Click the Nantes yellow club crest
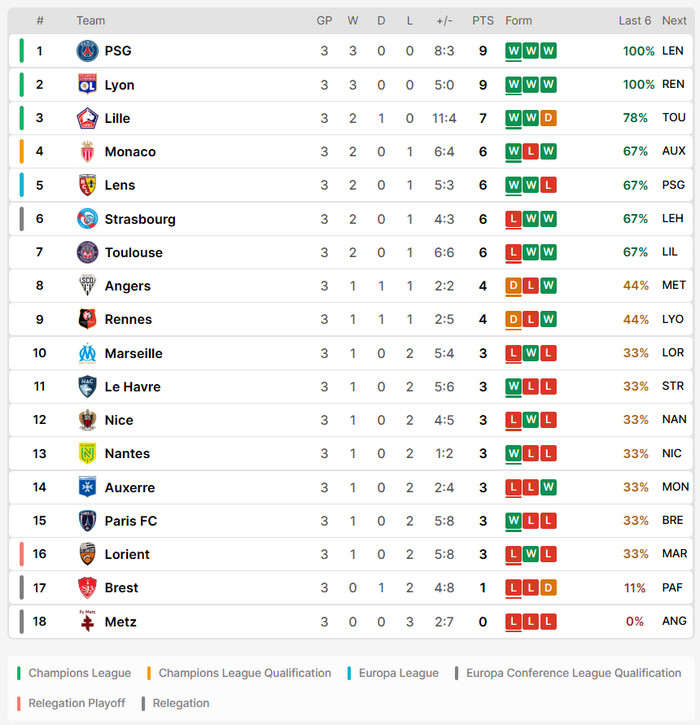This screenshot has width=700, height=725. click(x=88, y=453)
